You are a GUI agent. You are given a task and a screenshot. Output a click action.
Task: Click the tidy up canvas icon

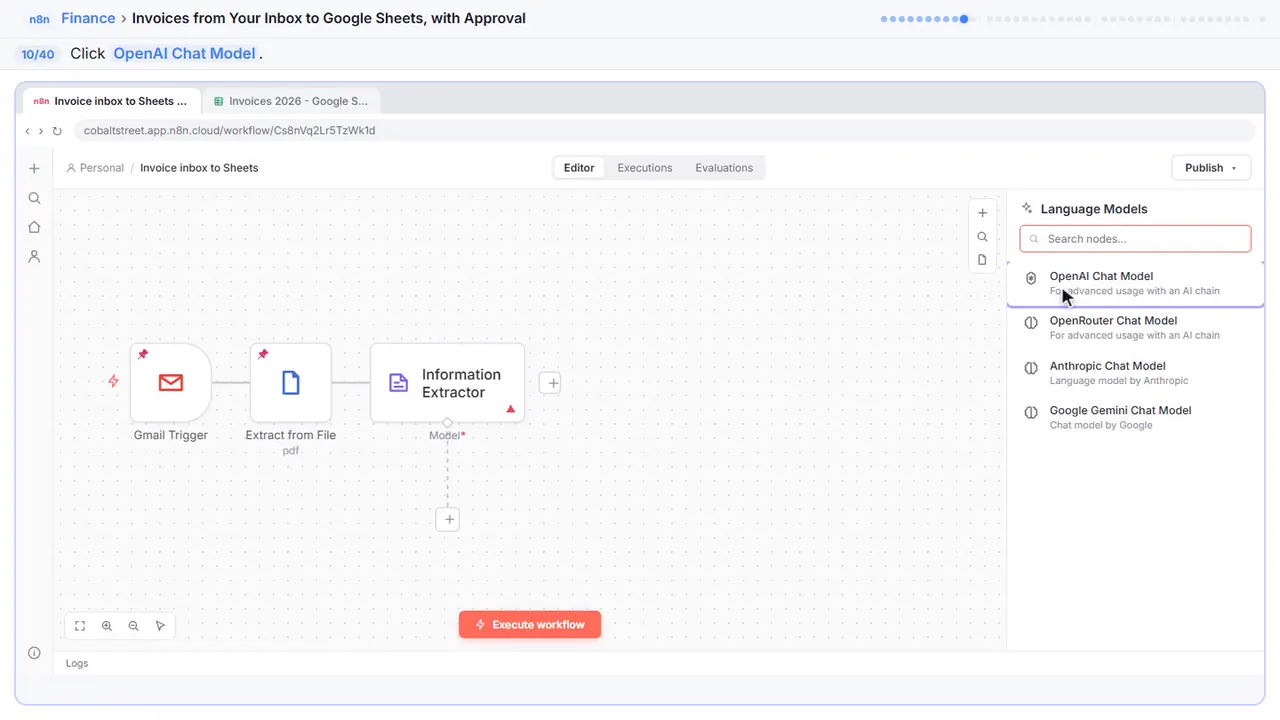pyautogui.click(x=161, y=626)
